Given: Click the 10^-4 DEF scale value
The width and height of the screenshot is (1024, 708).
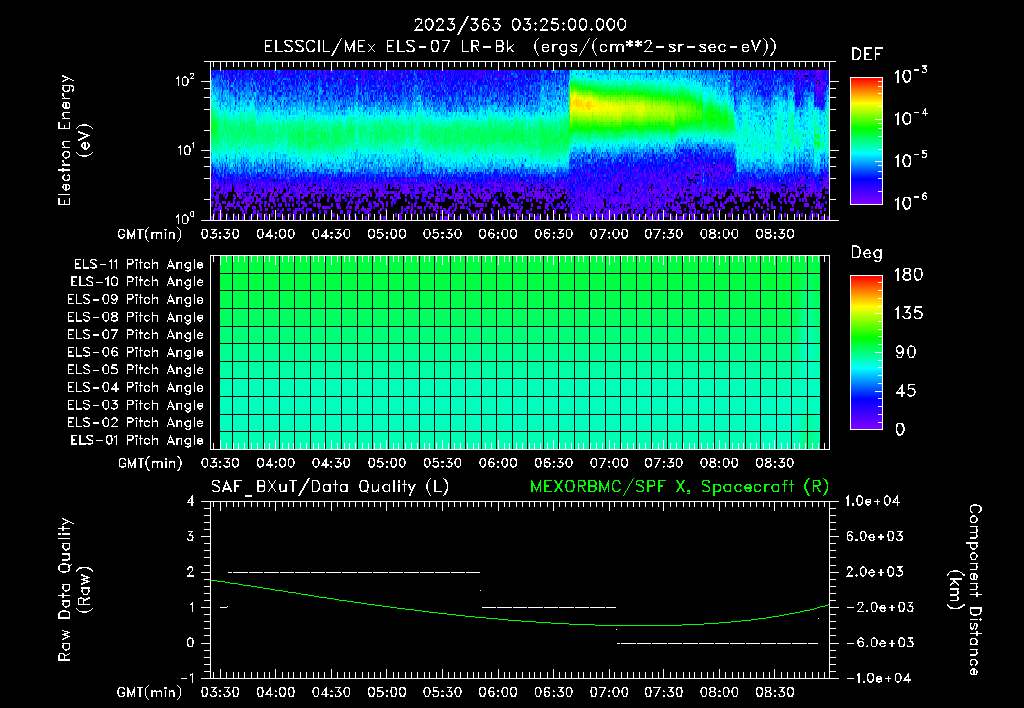Looking at the screenshot, I should click(910, 118).
